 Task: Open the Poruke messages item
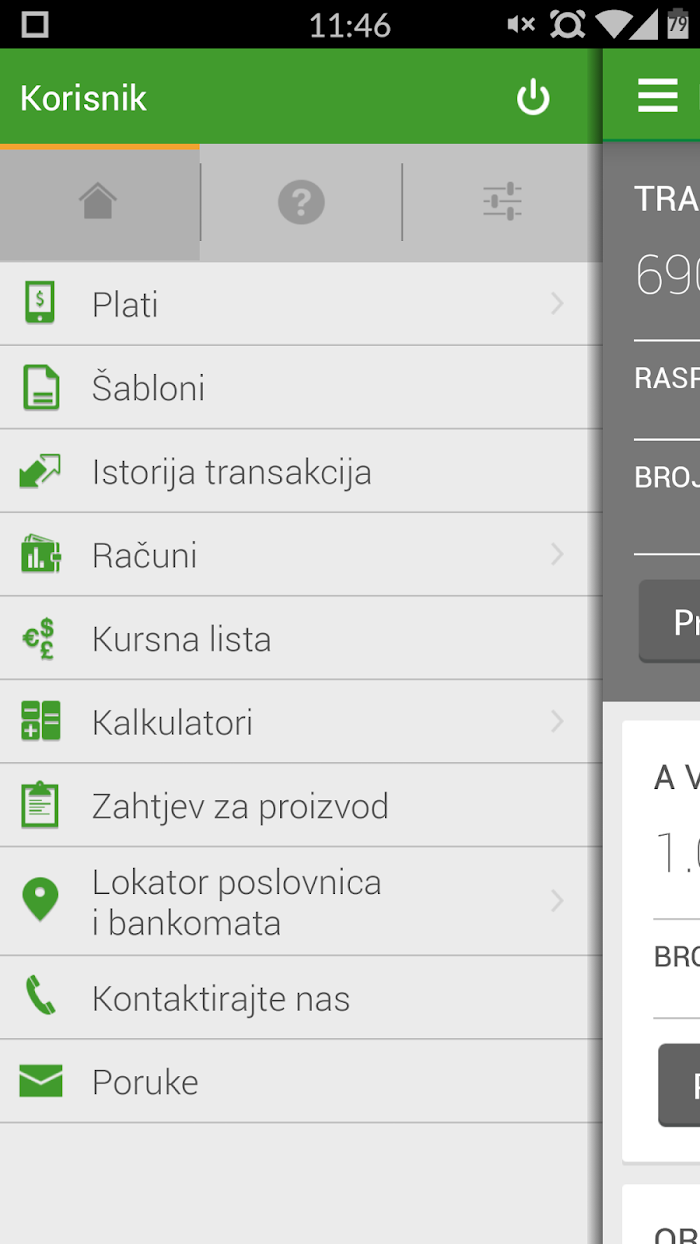301,1082
